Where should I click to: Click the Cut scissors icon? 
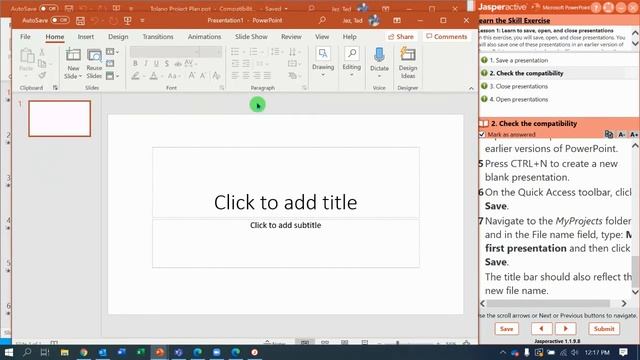click(42, 52)
